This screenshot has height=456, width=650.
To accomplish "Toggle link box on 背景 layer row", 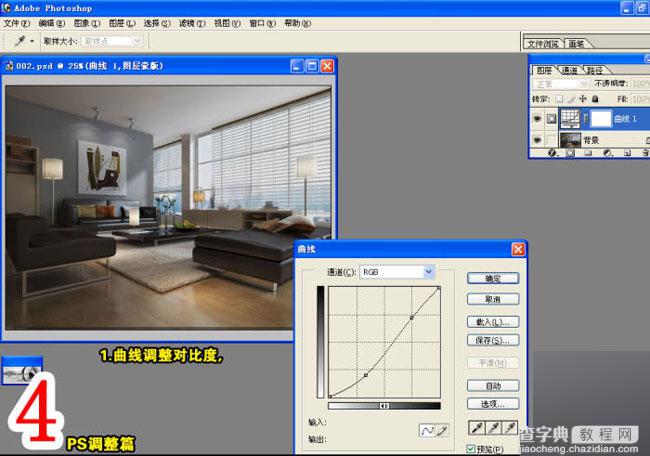I will point(551,140).
